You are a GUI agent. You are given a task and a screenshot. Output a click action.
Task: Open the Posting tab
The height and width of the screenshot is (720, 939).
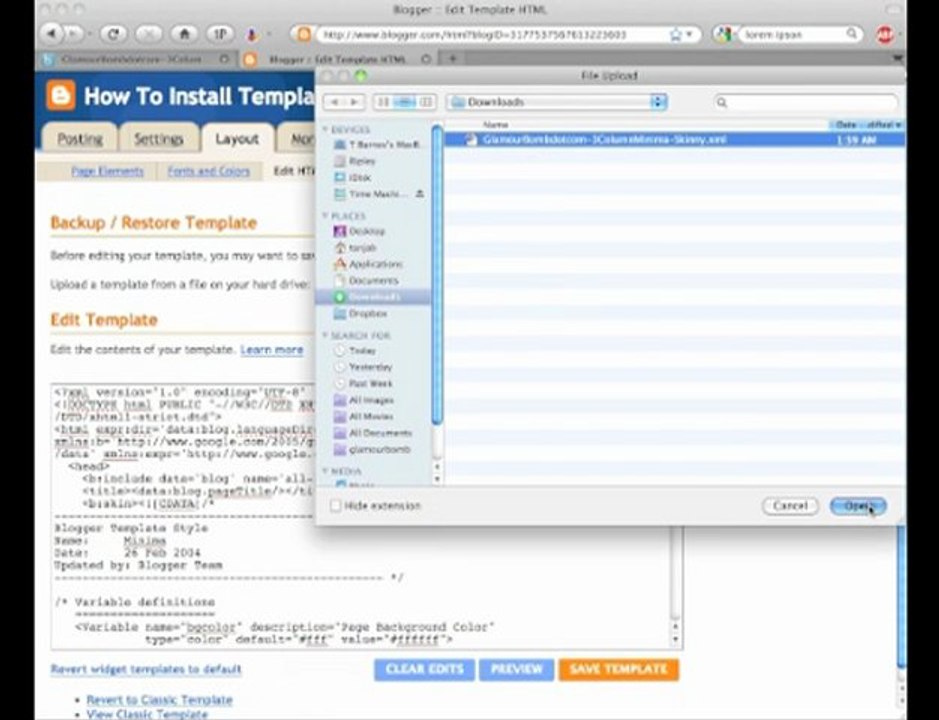point(80,138)
